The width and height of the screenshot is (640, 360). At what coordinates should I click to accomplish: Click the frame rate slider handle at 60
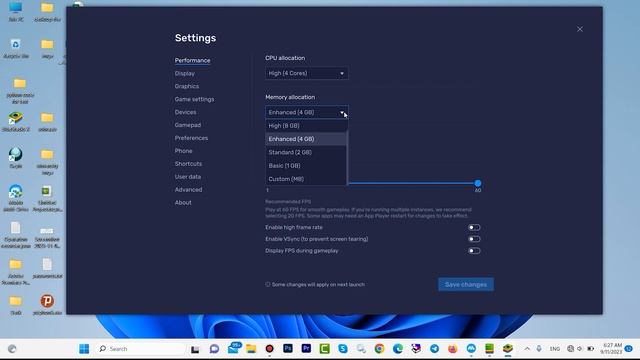[478, 183]
